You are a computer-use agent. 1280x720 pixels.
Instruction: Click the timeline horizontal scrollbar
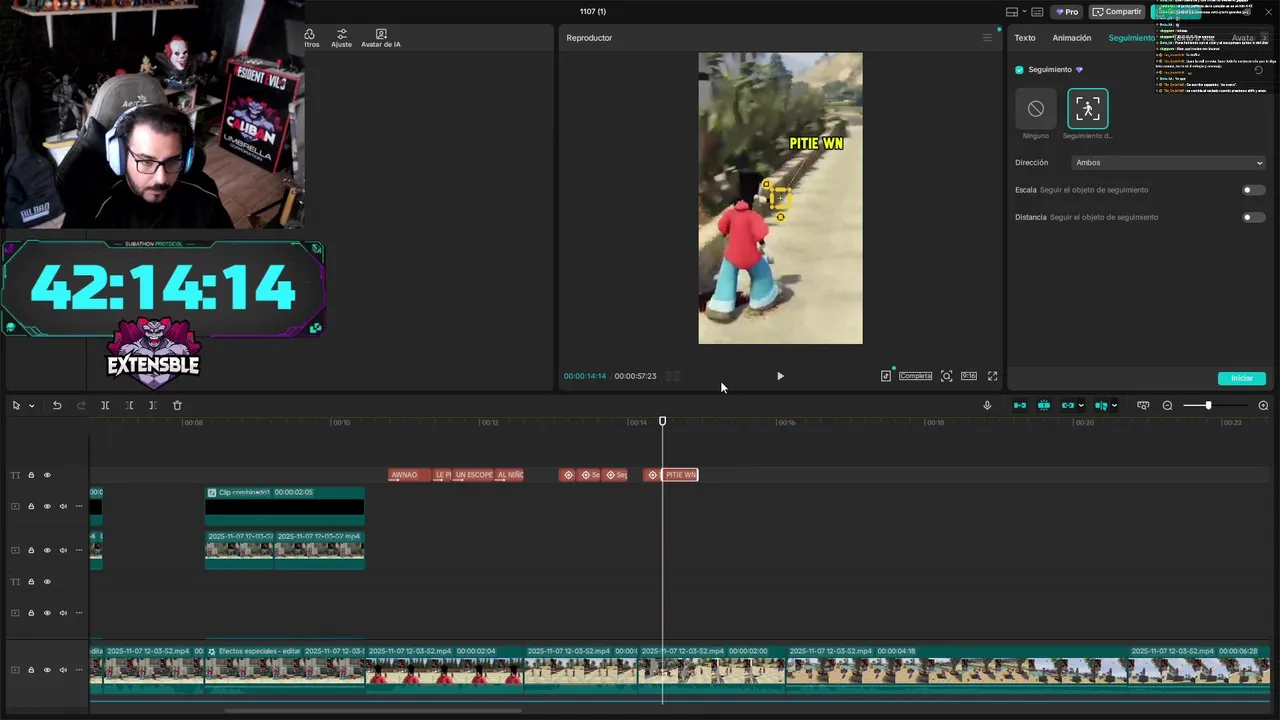[372, 711]
